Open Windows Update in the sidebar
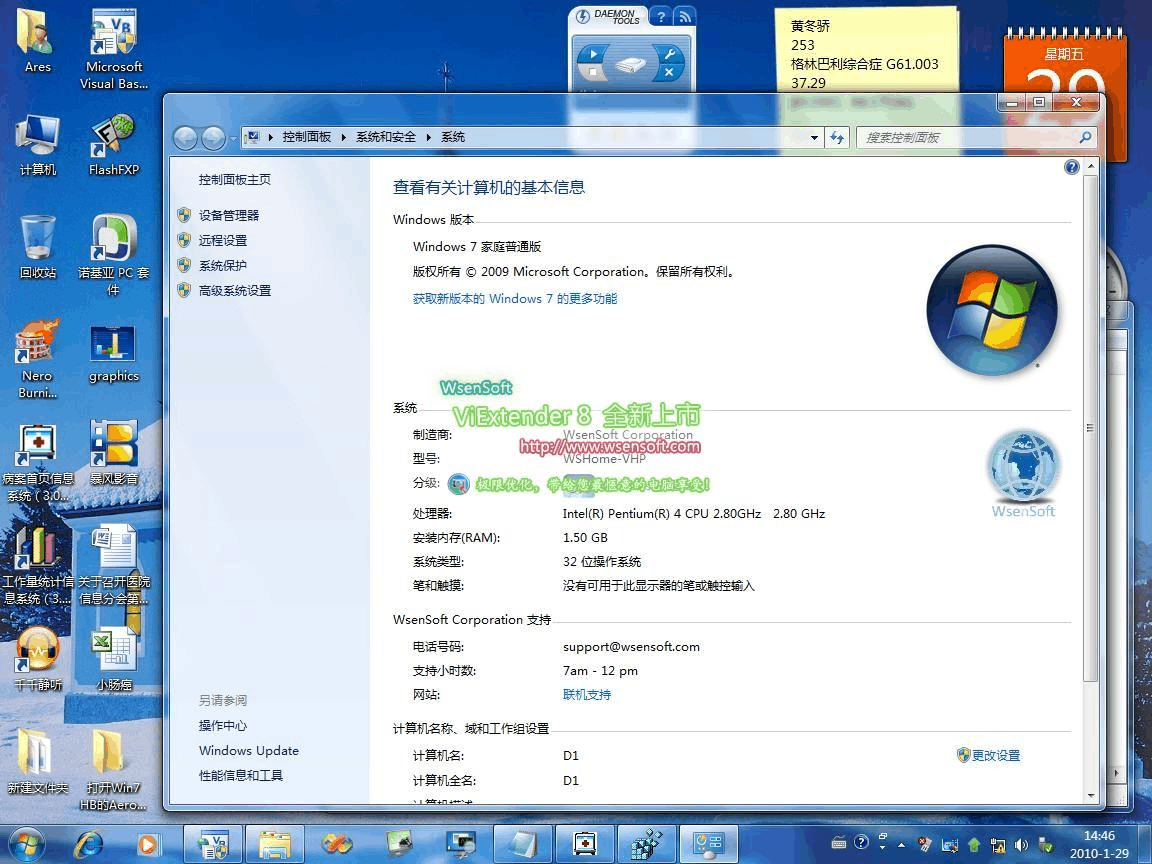 tap(248, 750)
